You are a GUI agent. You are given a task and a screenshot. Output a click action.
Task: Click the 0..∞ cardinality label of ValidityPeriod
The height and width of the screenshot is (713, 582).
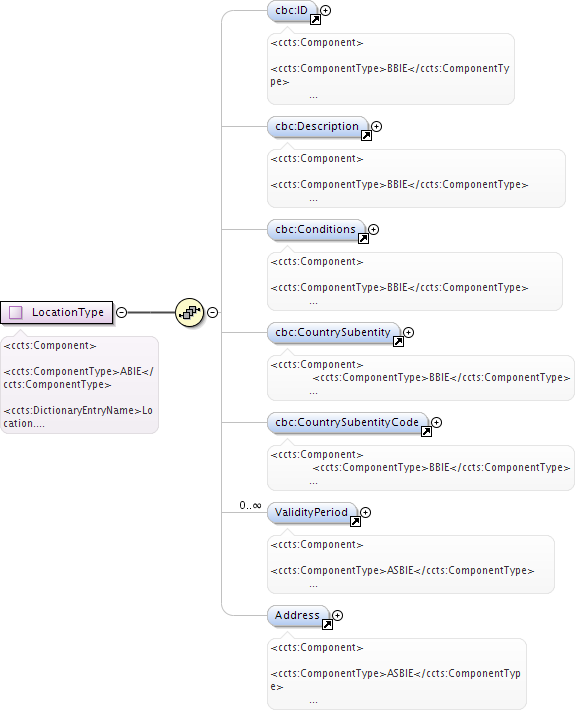(x=251, y=505)
